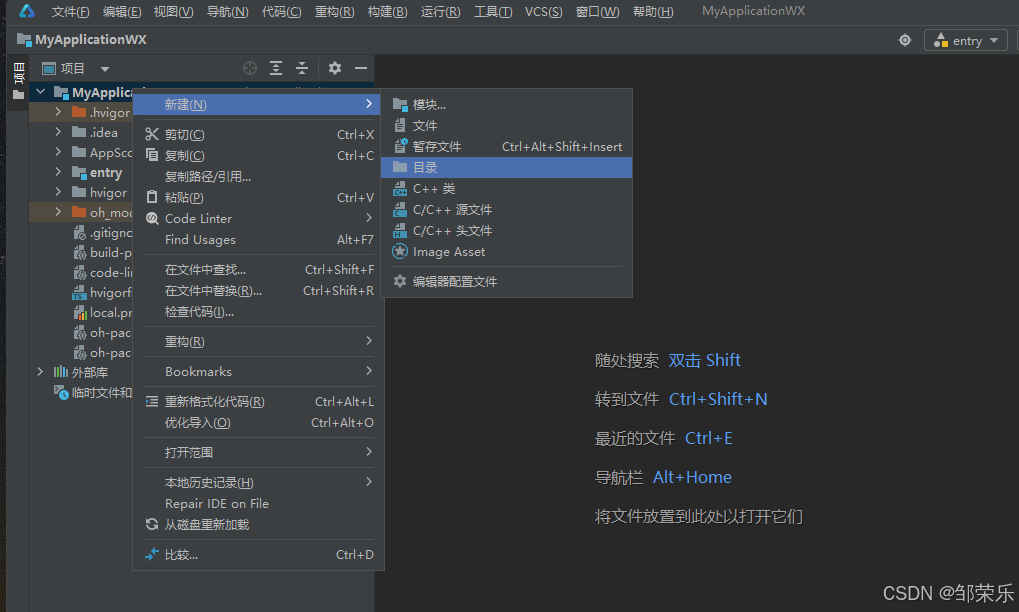Choose 优化导入(O) entry
The image size is (1019, 612).
(259, 422)
